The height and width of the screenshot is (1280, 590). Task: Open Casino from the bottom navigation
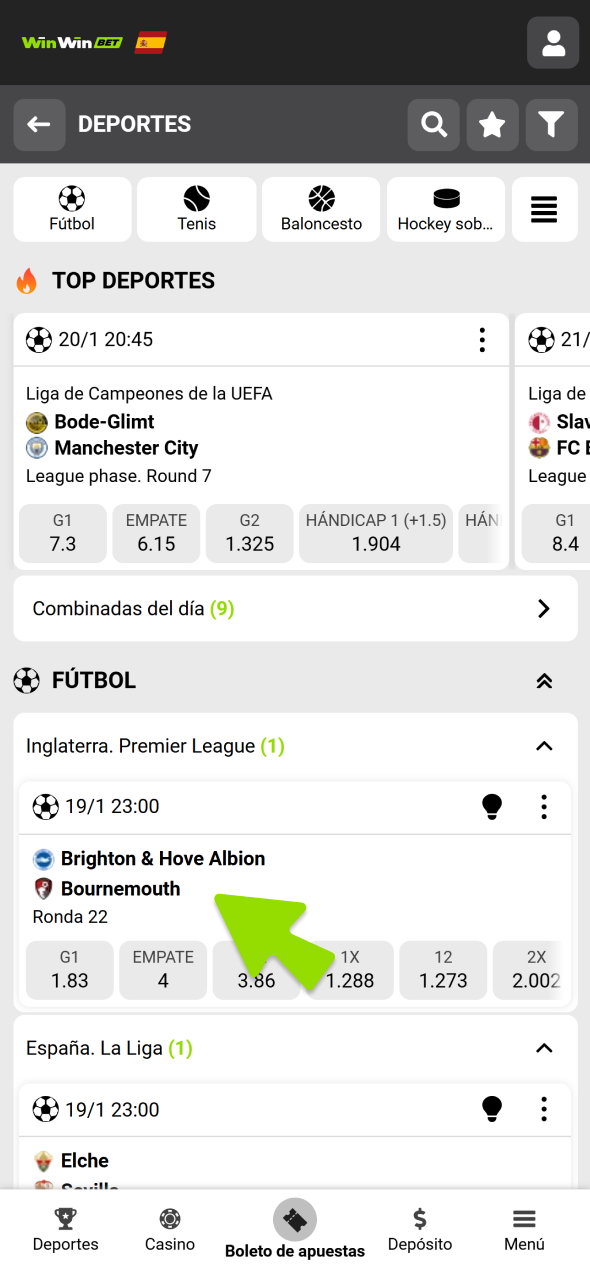click(x=169, y=1228)
